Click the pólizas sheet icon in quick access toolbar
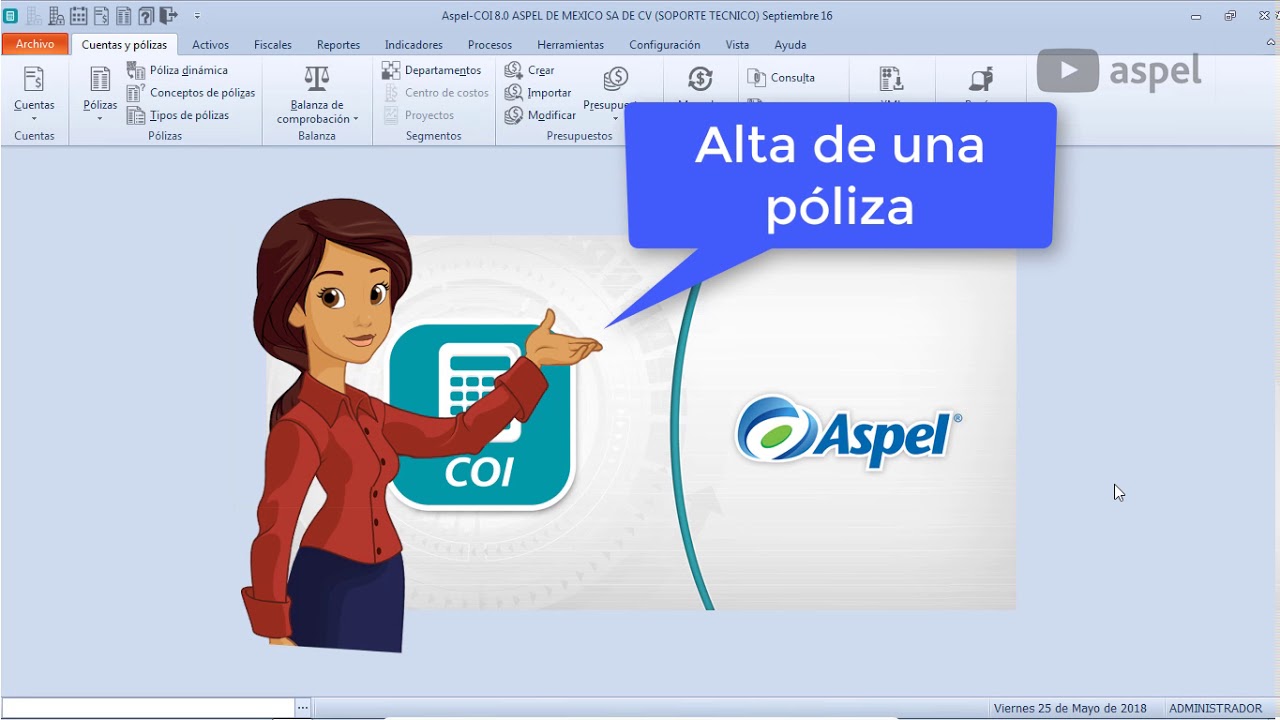 124,16
